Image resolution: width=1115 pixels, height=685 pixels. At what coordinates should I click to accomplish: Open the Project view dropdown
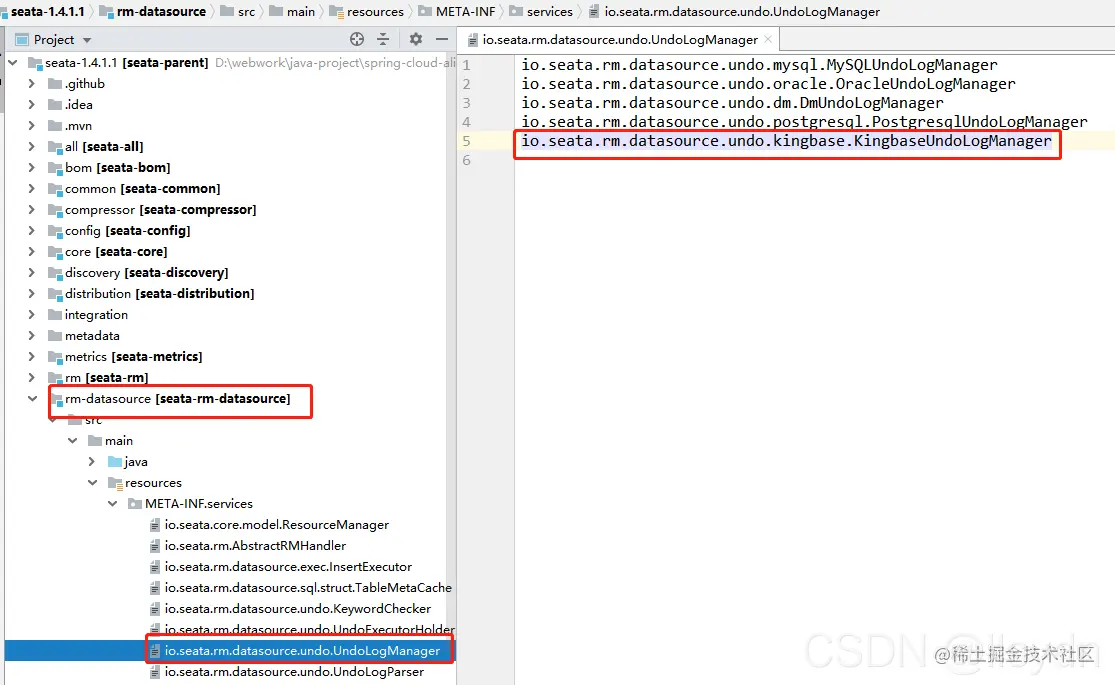(x=87, y=40)
